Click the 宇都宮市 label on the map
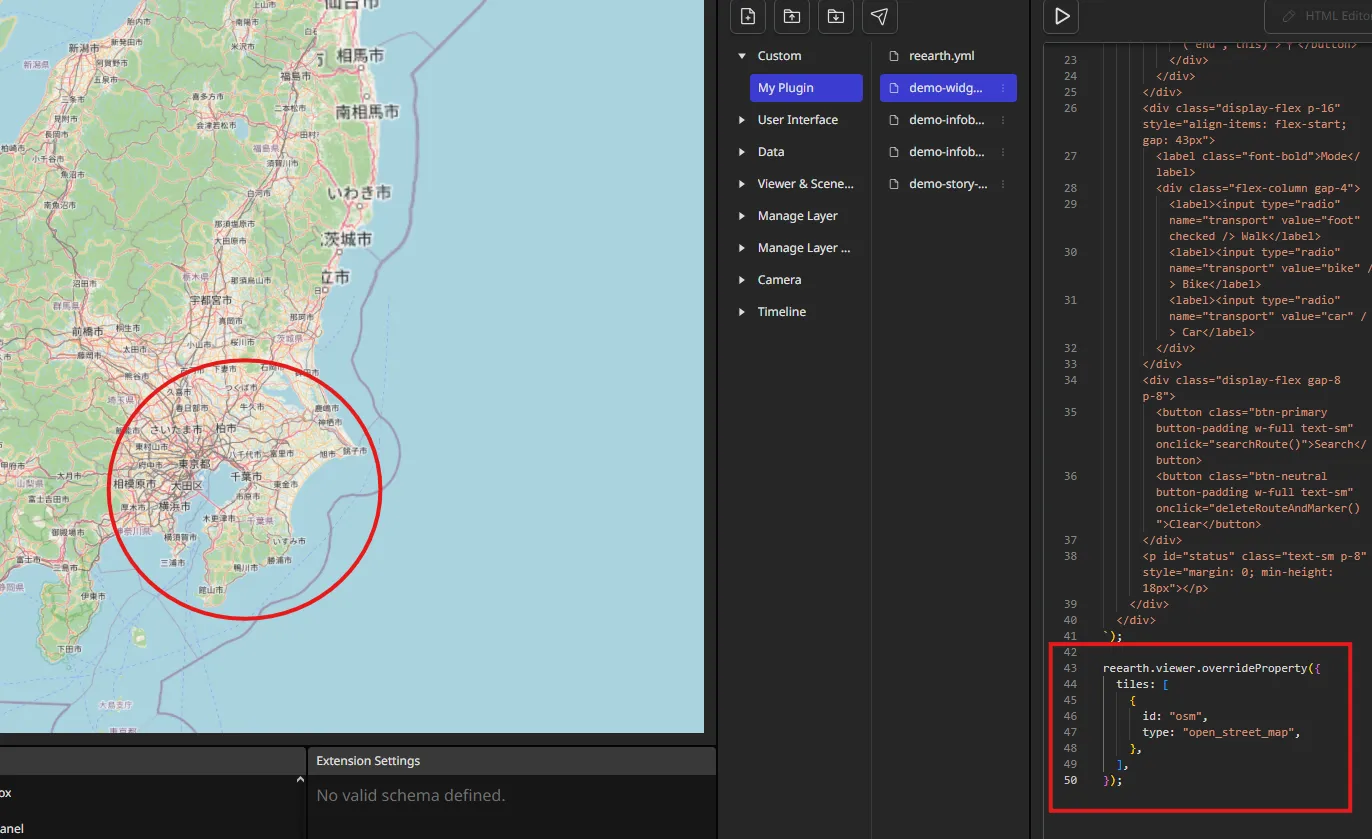Screen dimensions: 1372x839 point(210,299)
